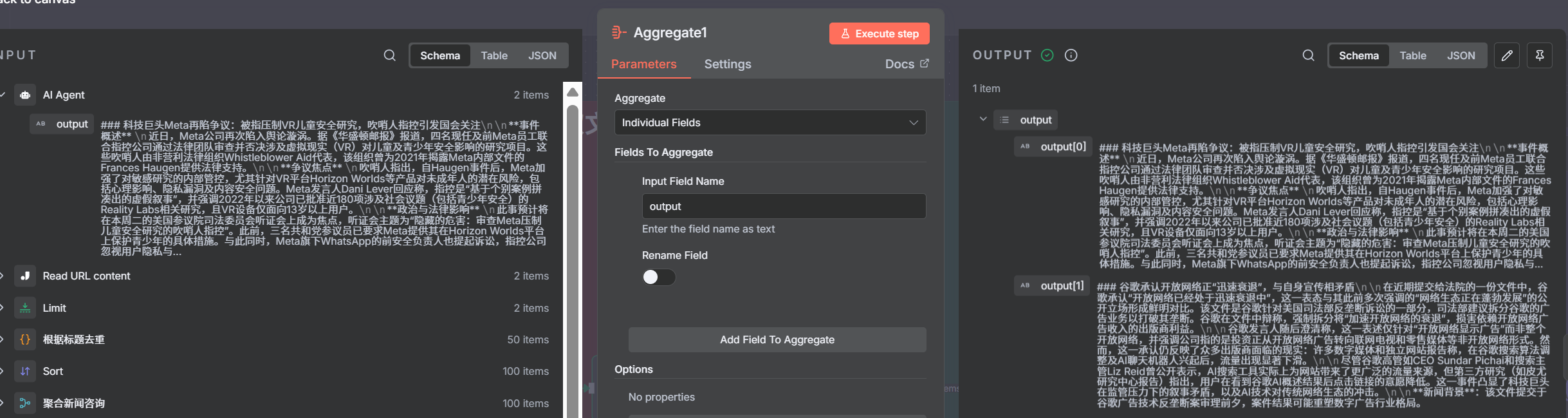Click the 根据标题去重 code node icon
This screenshot has width=1568, height=418.
(25, 339)
